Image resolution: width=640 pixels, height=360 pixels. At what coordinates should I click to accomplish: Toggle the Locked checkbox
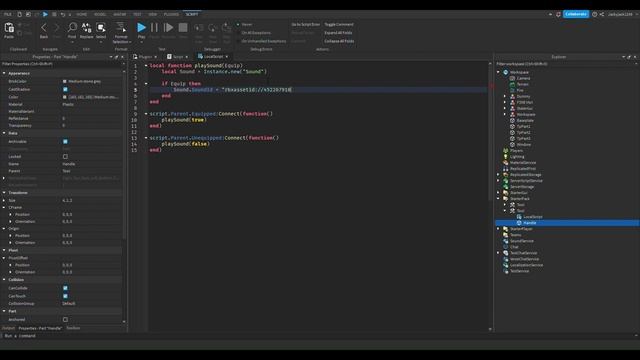coord(65,157)
